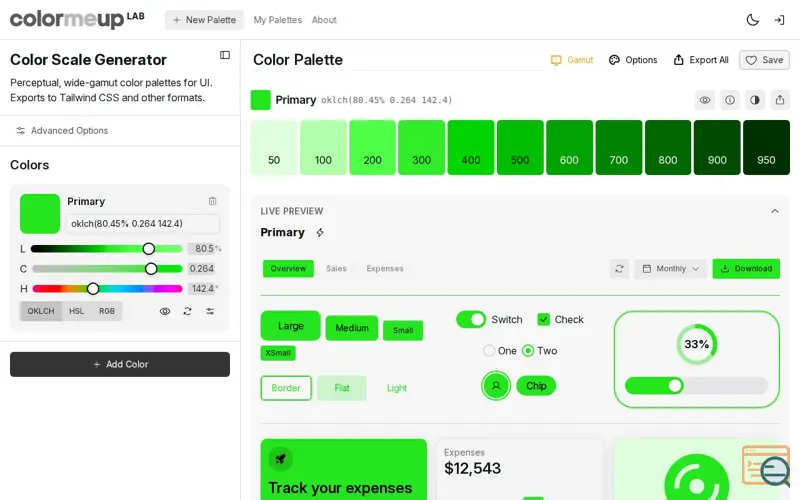Switch to HSL color mode
The image size is (800, 500).
tap(77, 311)
